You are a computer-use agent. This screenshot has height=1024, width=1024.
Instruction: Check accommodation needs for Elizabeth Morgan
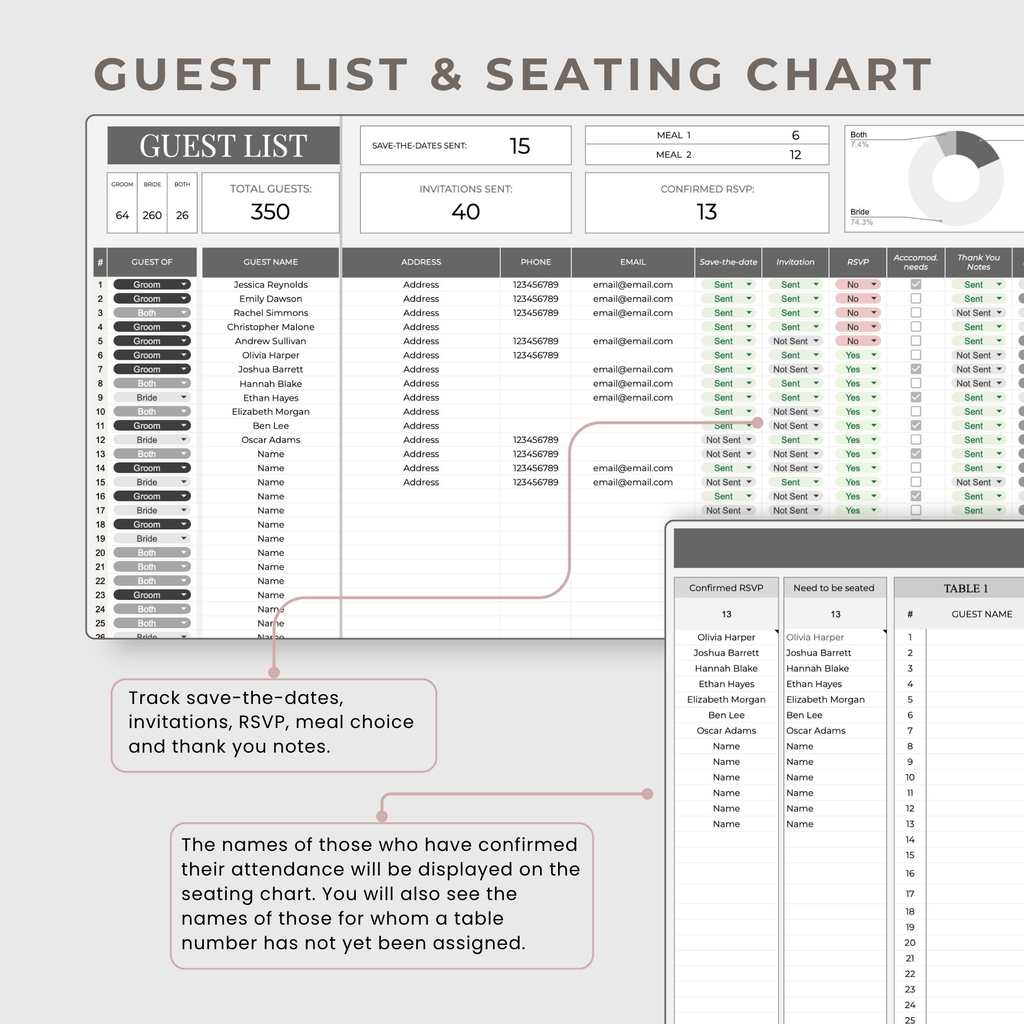[x=916, y=411]
